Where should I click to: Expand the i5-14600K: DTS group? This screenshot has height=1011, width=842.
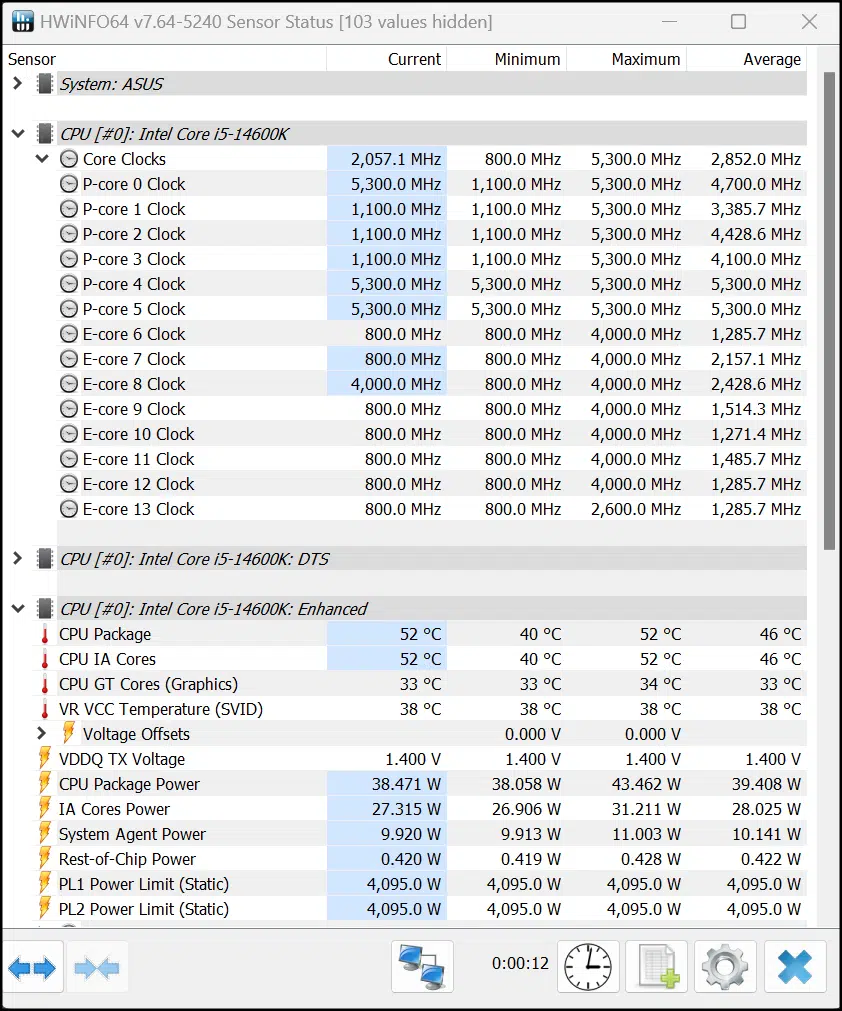[x=17, y=558]
